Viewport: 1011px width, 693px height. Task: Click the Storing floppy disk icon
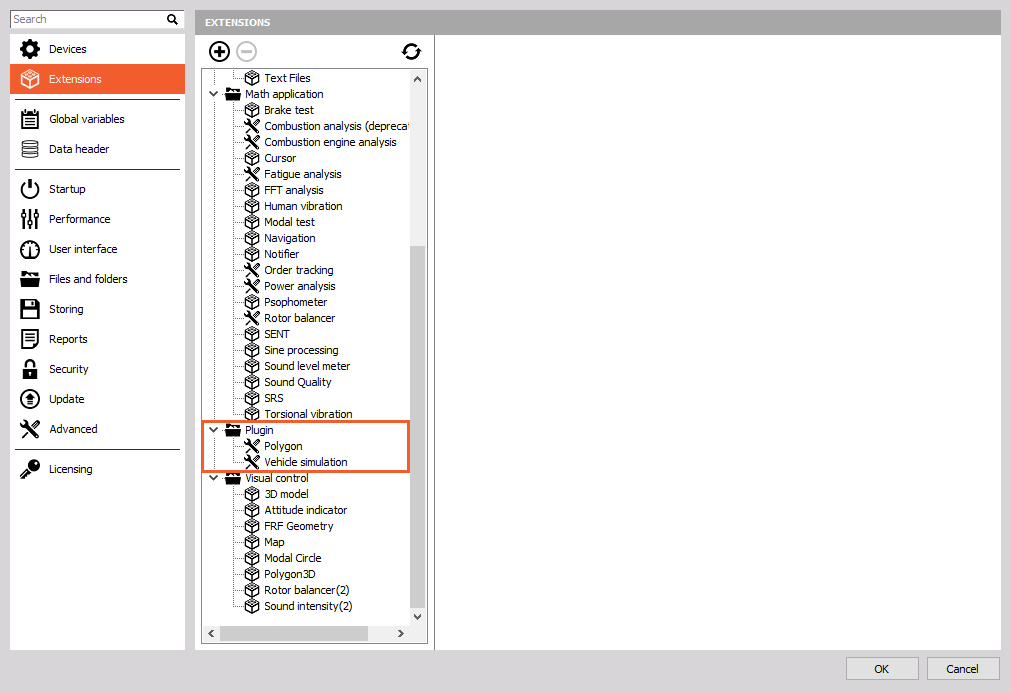[x=30, y=309]
